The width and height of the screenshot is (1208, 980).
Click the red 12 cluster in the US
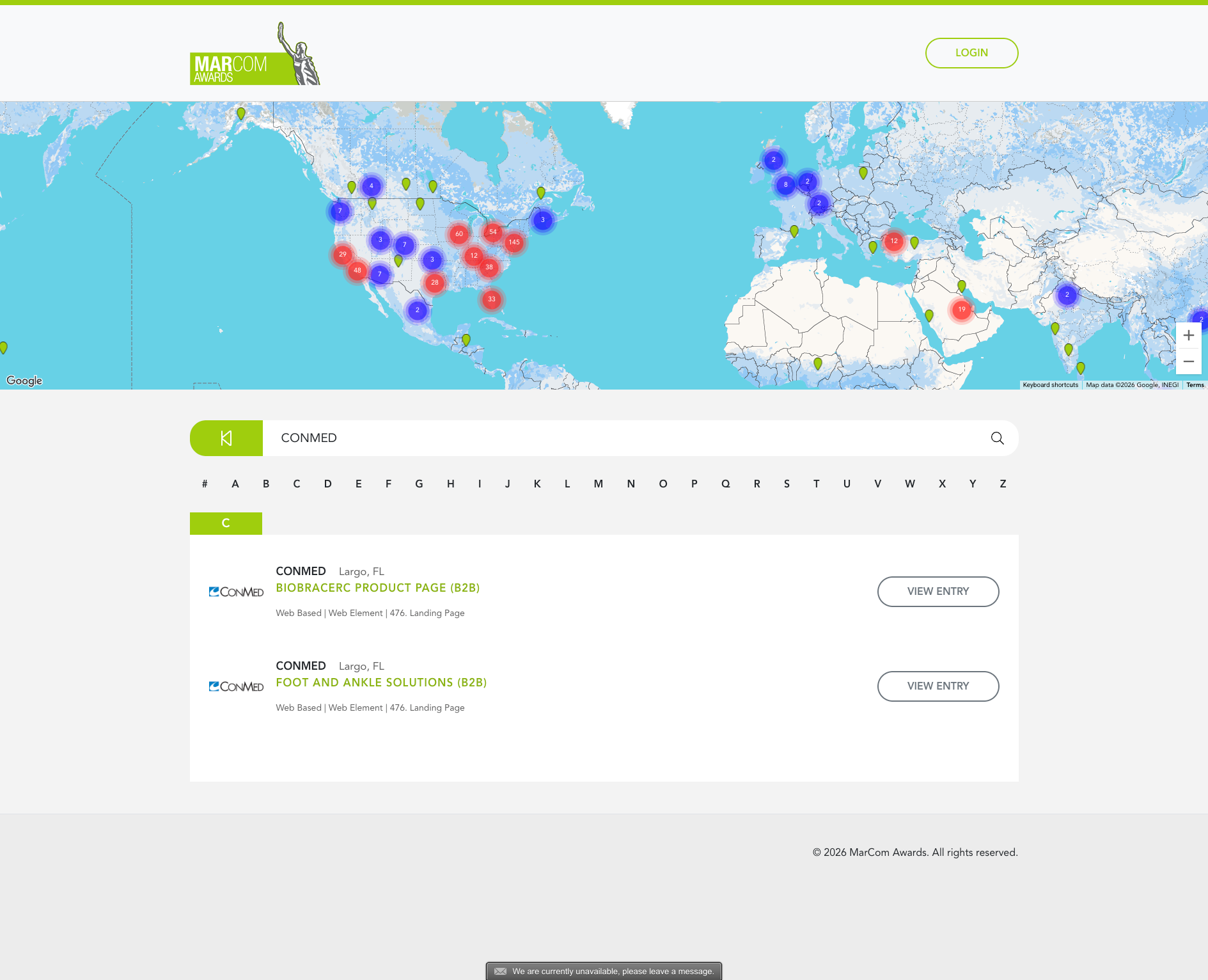tap(474, 256)
